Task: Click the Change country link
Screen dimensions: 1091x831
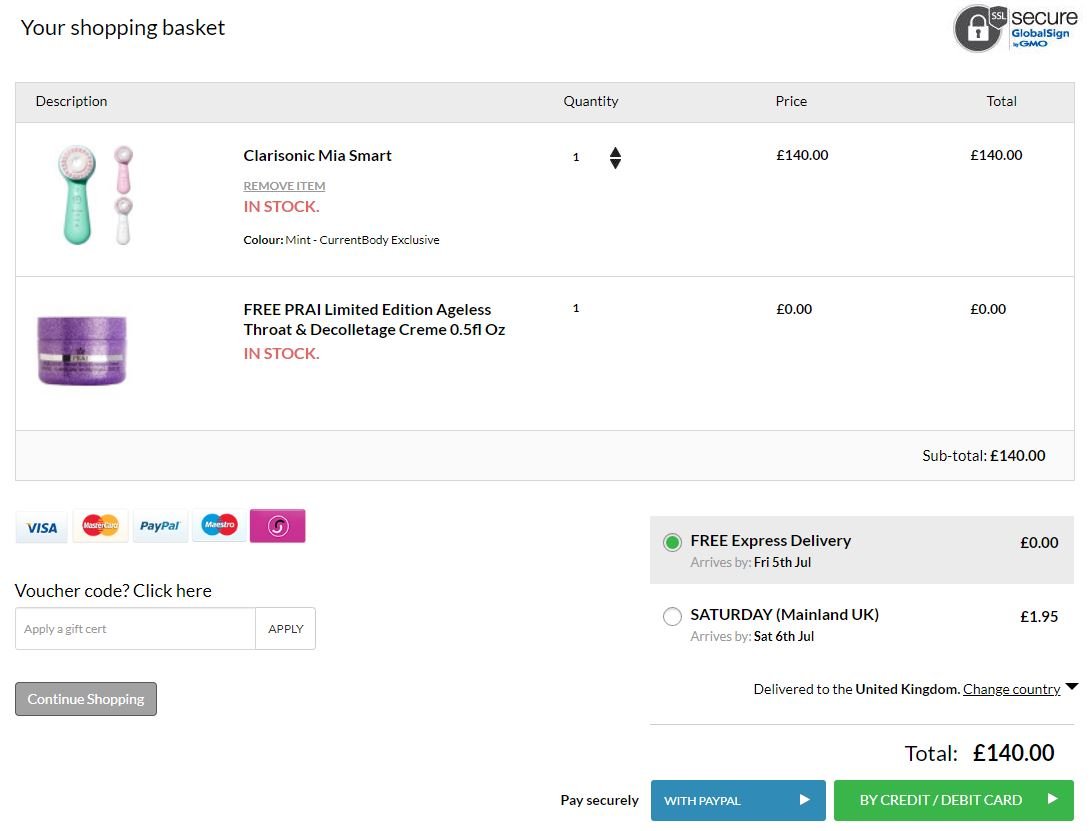Action: (1011, 689)
